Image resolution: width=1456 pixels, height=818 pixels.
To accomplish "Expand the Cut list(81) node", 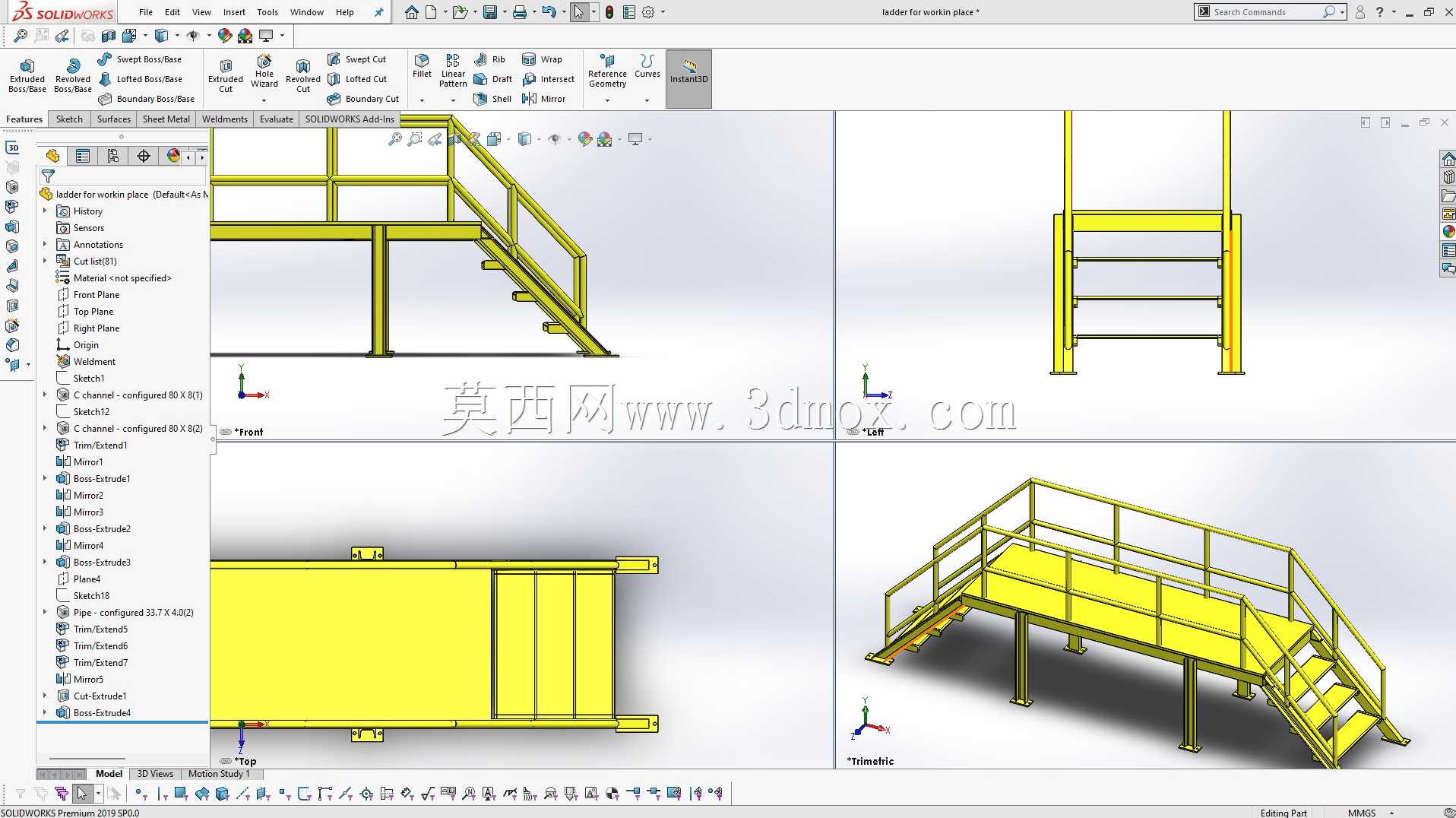I will (x=45, y=262).
